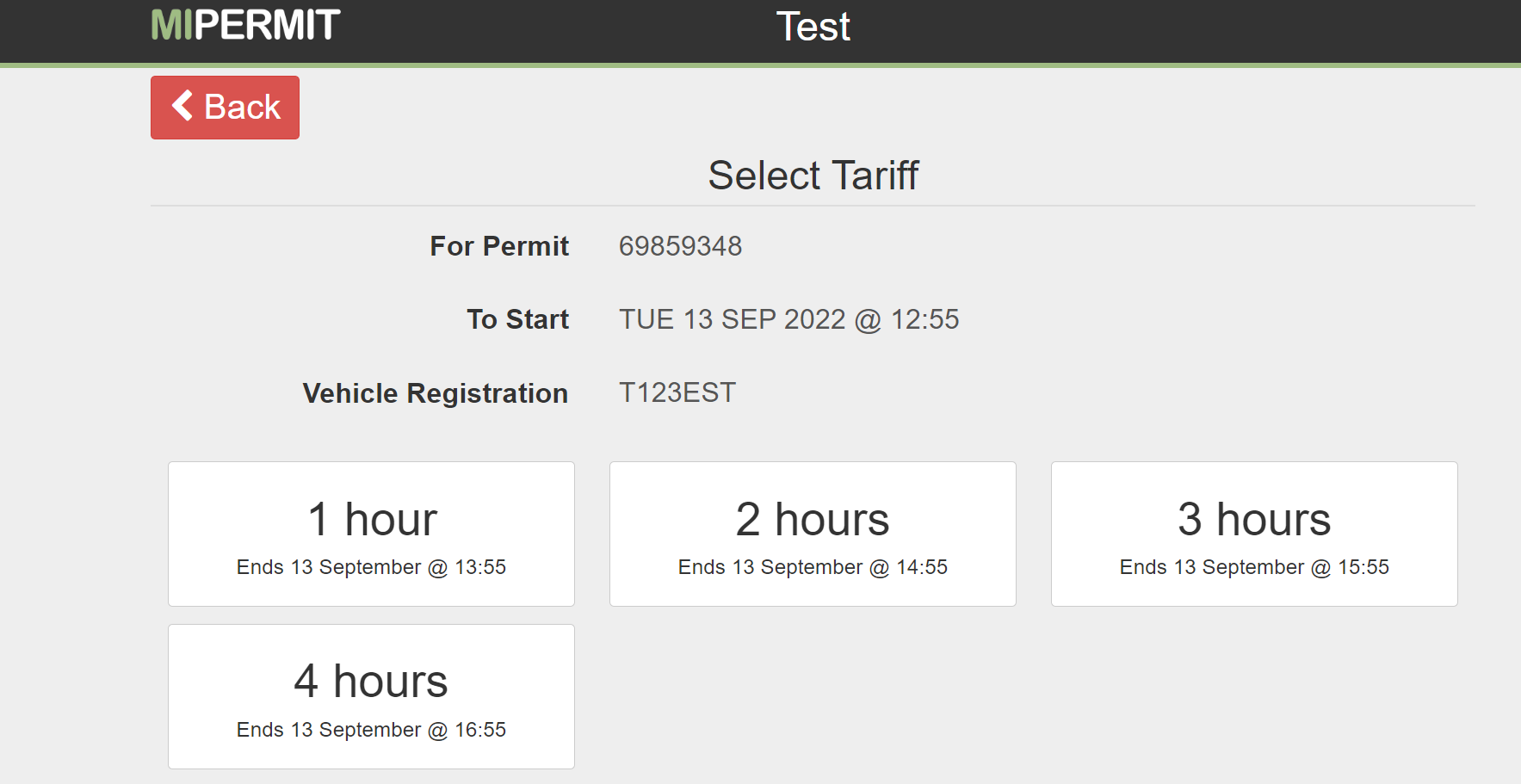Select the 1 hour tariff option
Image resolution: width=1521 pixels, height=784 pixels.
click(x=371, y=534)
